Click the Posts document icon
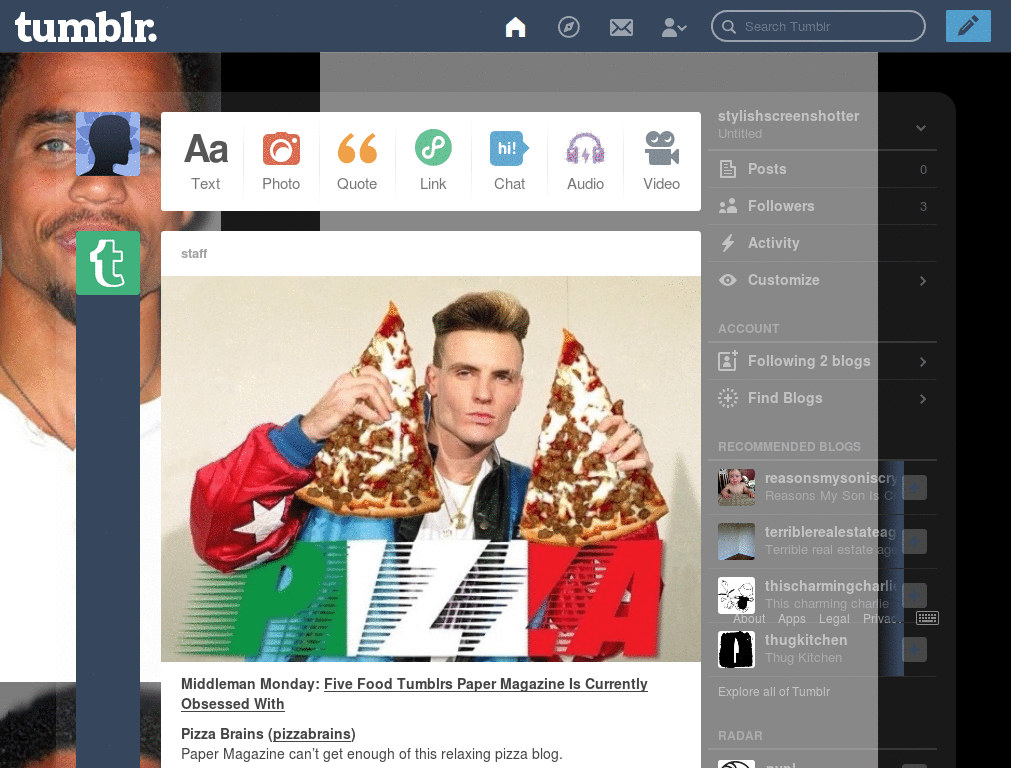Screen dimensions: 1024x768 728,169
